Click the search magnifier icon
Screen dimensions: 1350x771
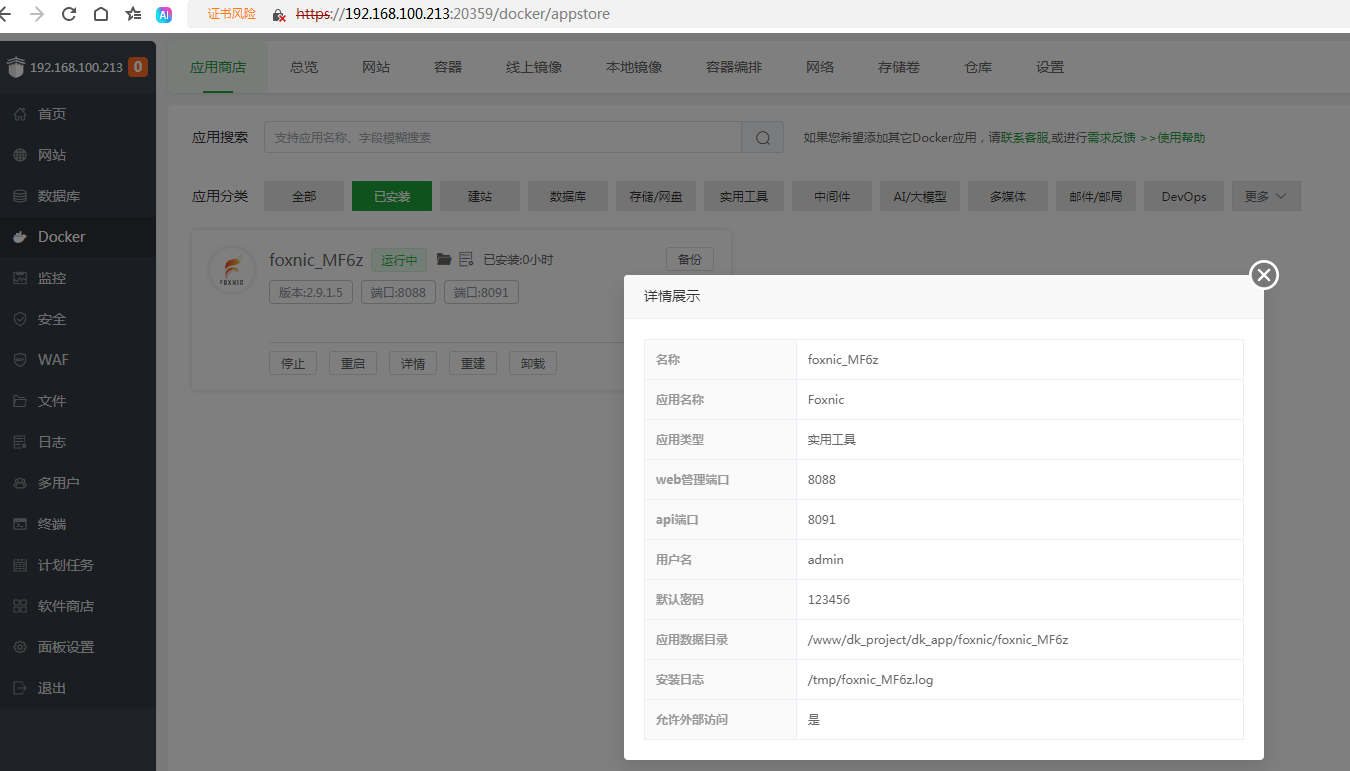point(763,138)
